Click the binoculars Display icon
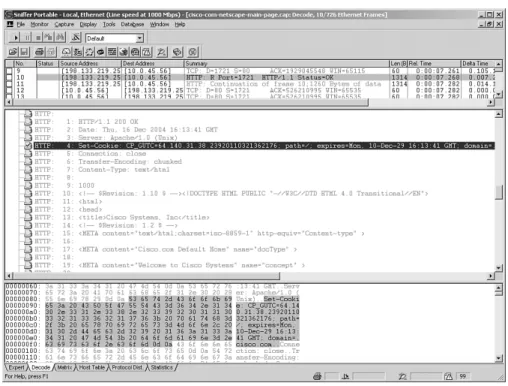The width and height of the screenshot is (508, 386). tap(60, 38)
